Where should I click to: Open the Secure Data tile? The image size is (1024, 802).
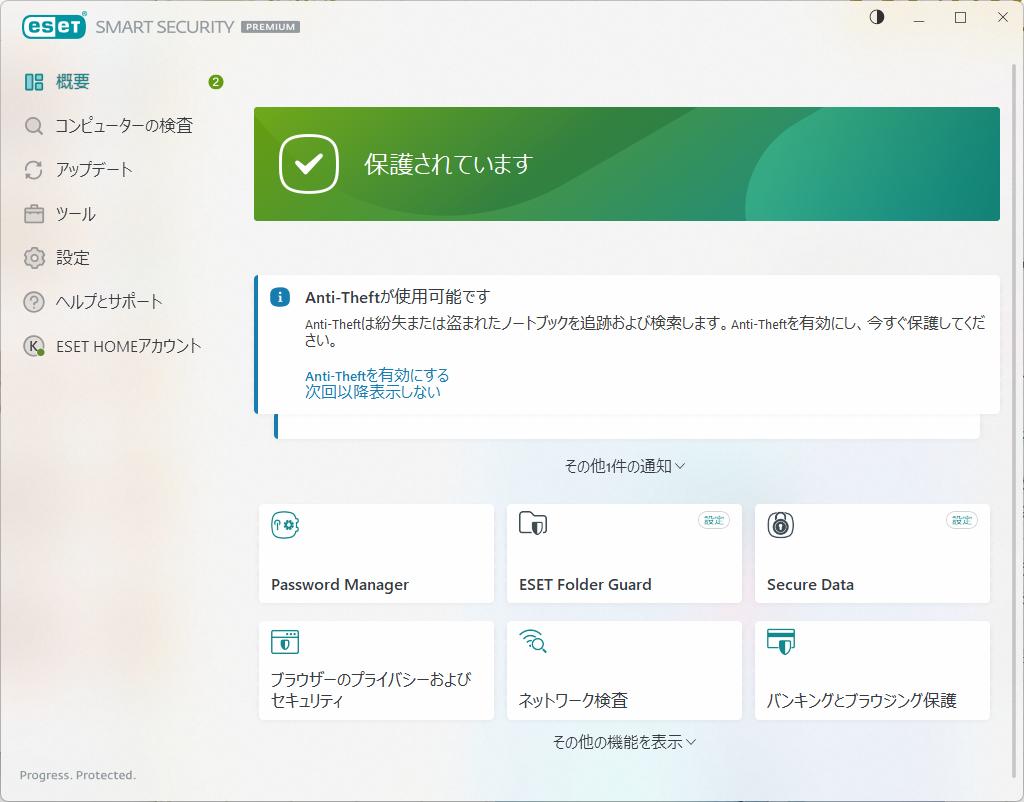coord(872,553)
